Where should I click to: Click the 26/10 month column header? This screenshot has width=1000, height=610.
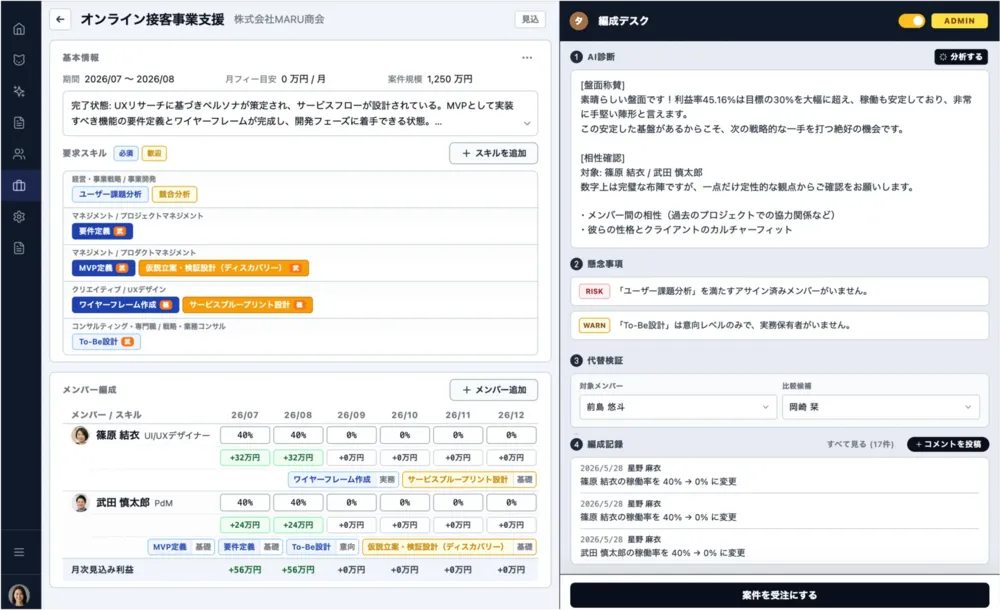pyautogui.click(x=404, y=415)
